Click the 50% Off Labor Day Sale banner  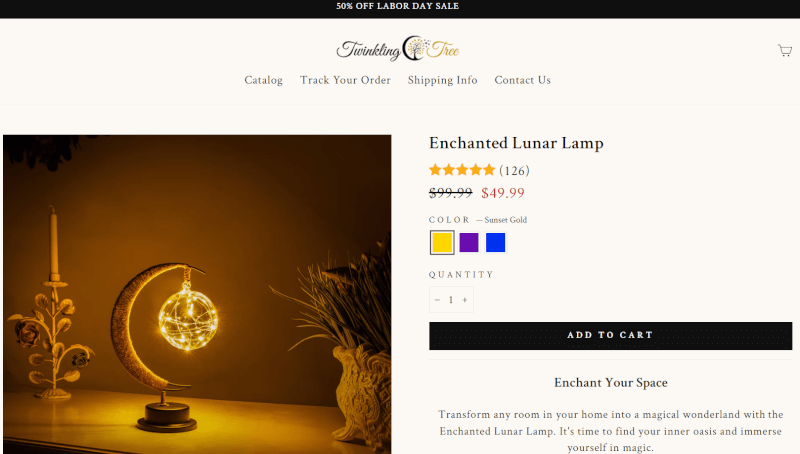coord(397,6)
